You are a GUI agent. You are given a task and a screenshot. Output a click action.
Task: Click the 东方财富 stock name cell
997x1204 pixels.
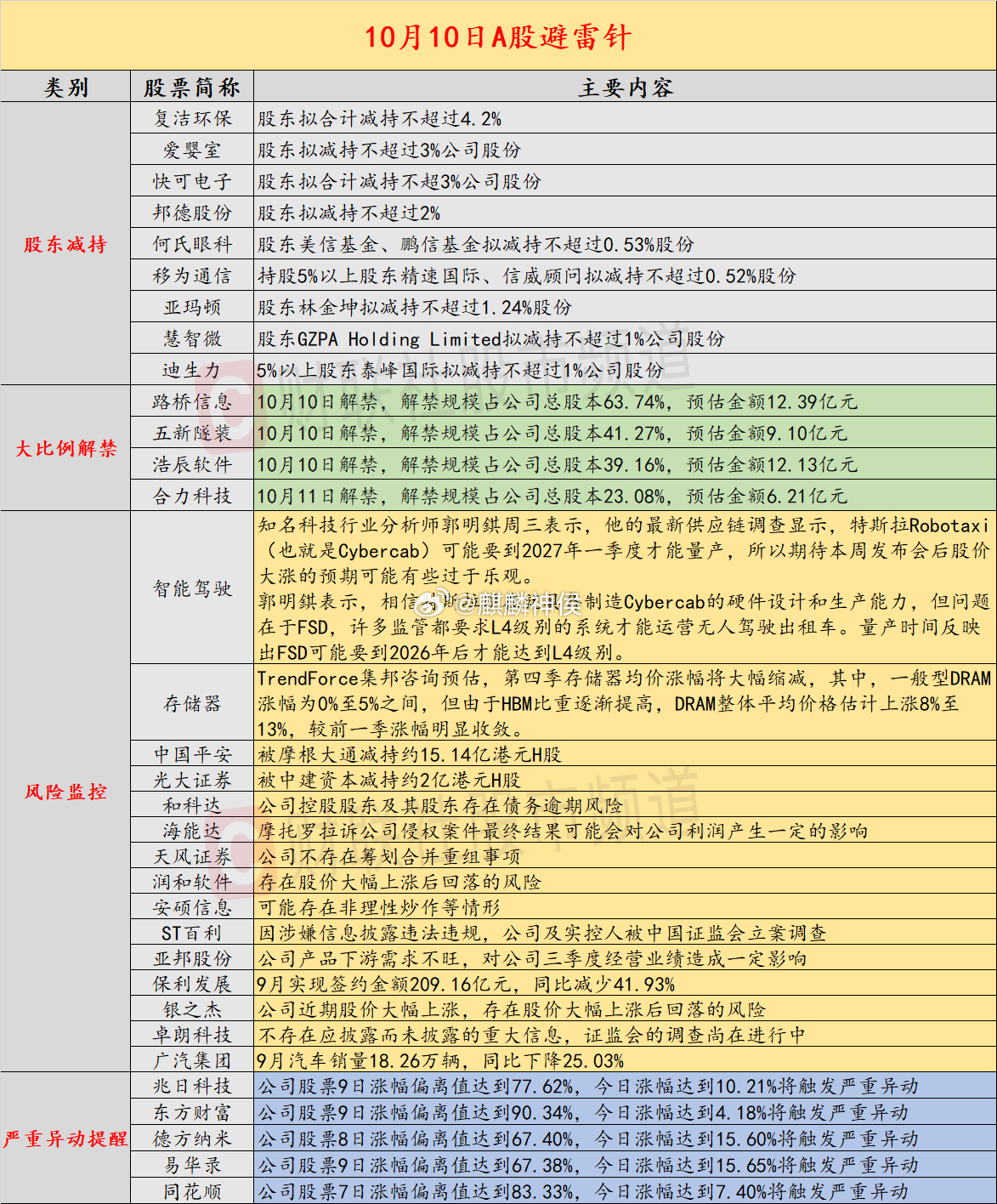[x=192, y=1112]
